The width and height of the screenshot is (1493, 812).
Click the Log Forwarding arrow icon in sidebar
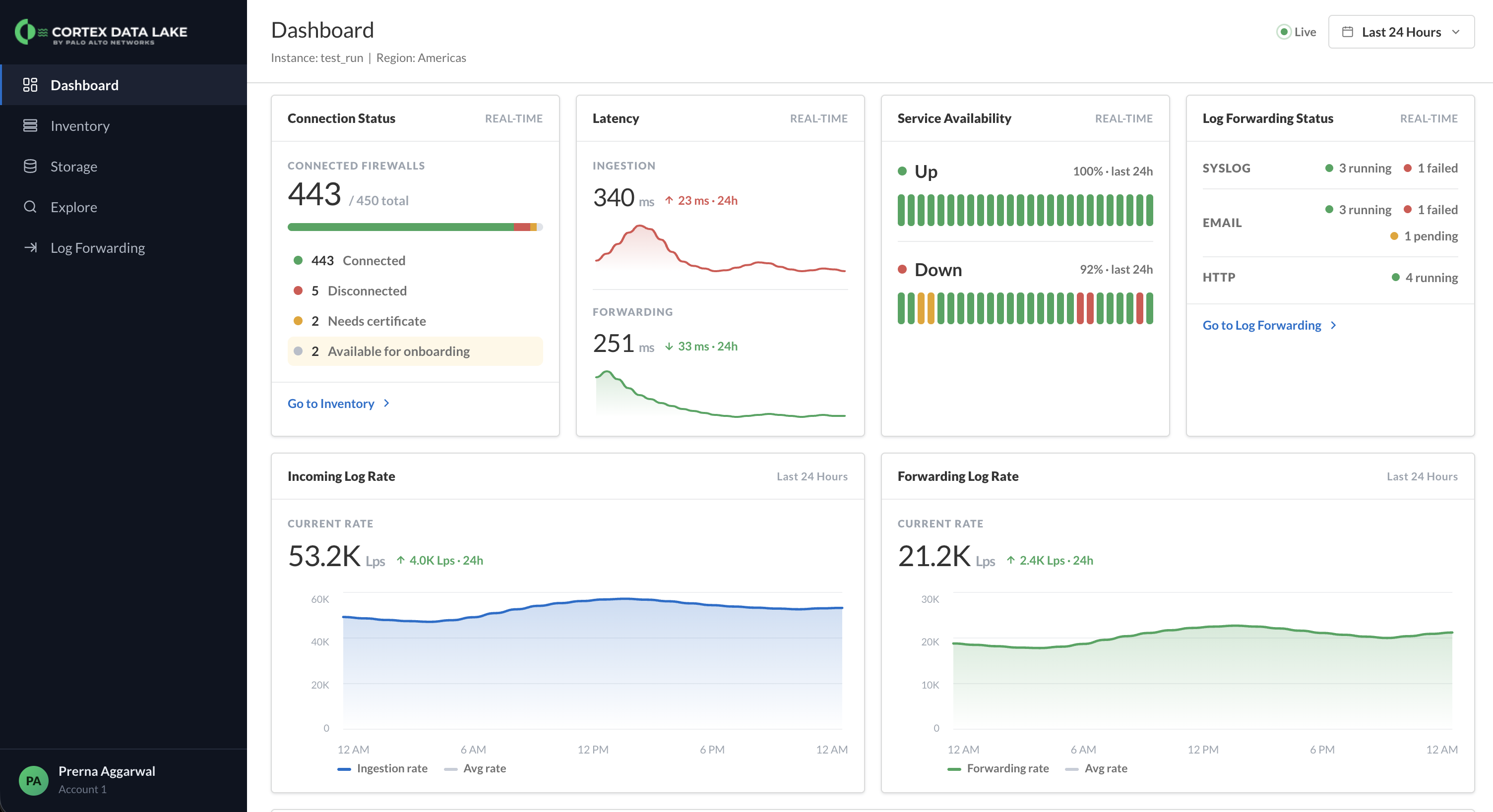[x=30, y=247]
